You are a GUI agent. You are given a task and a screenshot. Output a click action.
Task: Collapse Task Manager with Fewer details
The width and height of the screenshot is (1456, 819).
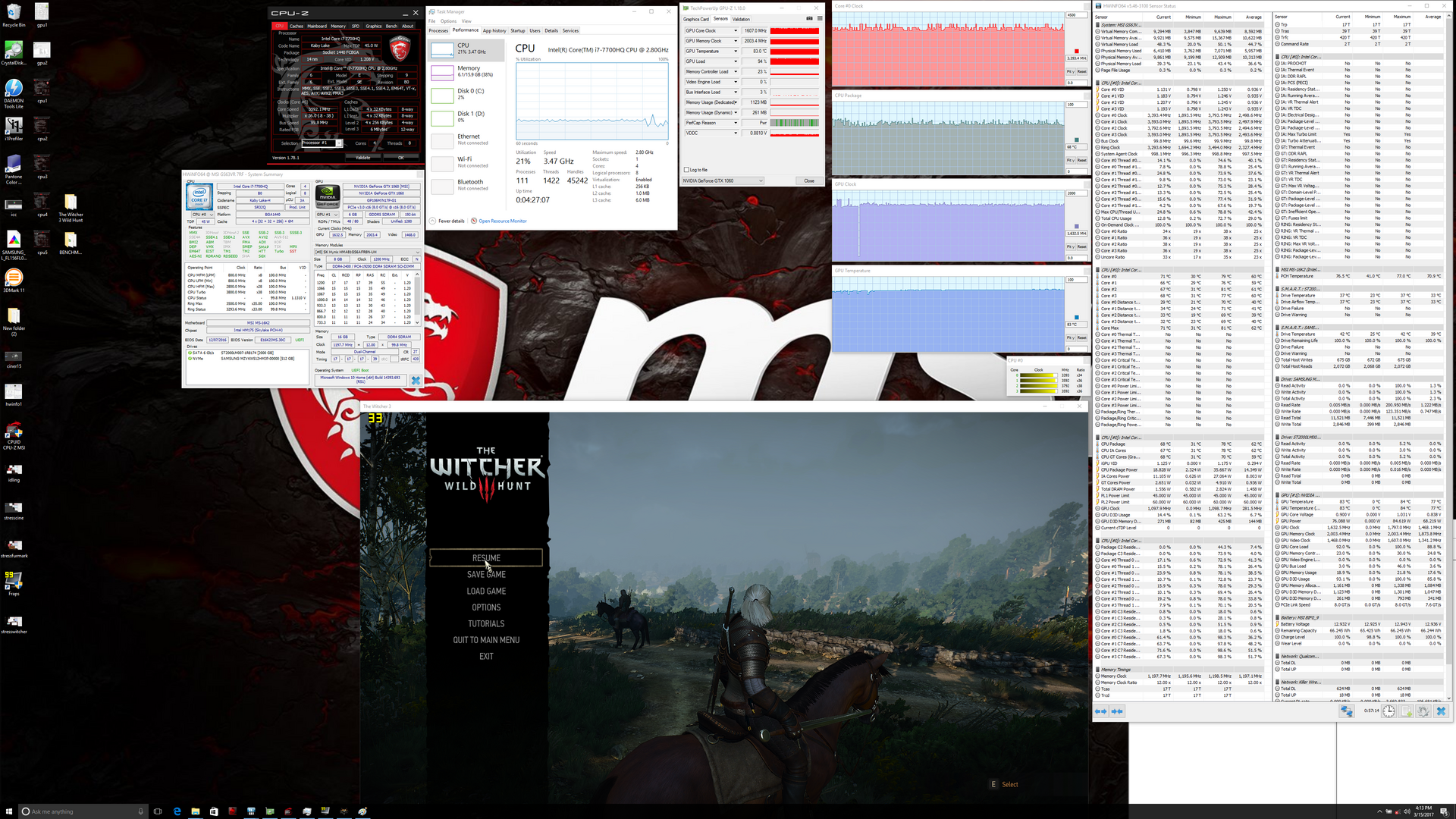tap(447, 221)
